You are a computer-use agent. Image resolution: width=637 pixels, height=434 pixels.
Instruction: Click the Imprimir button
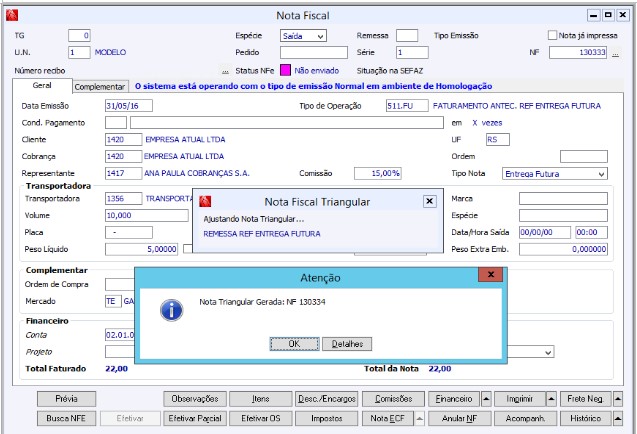[520, 399]
